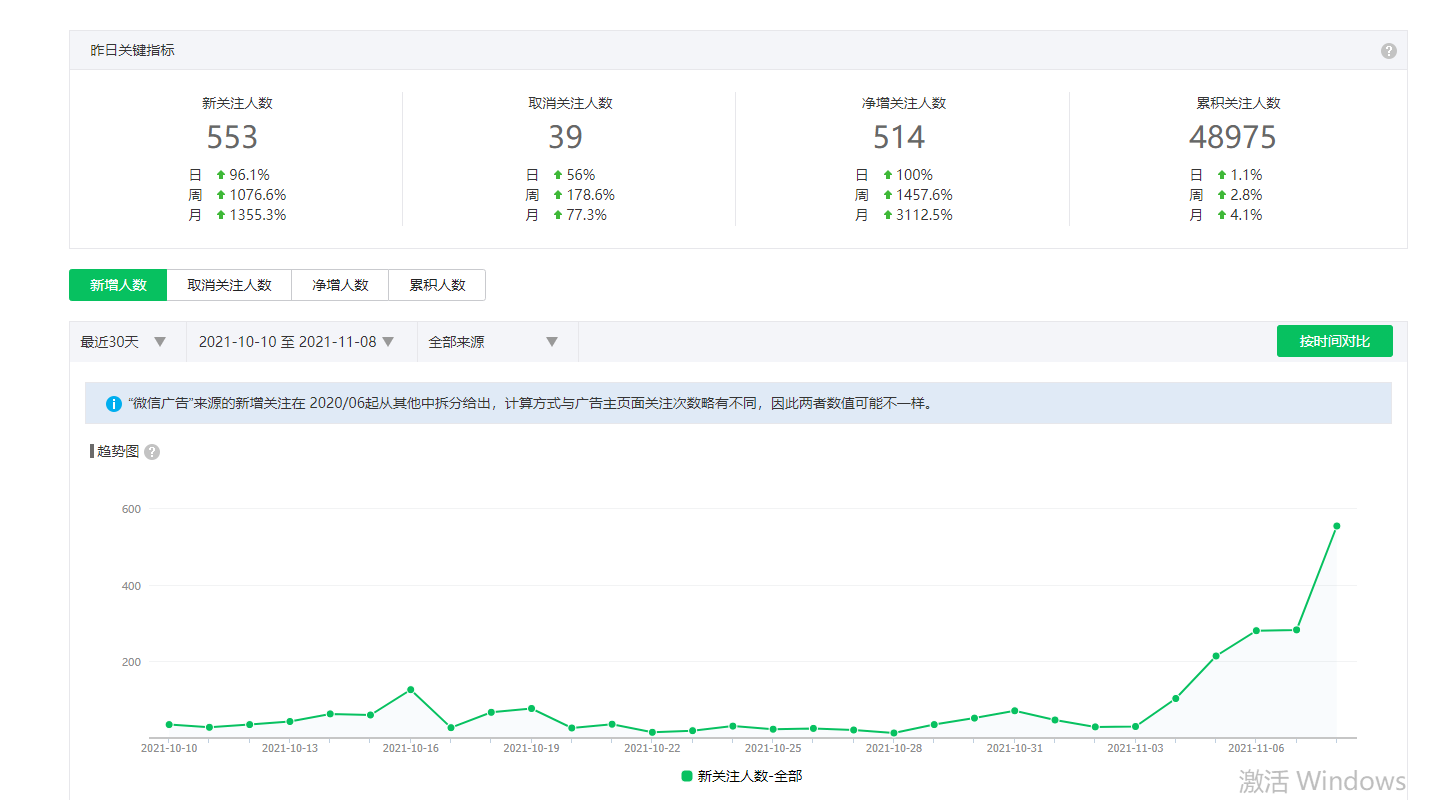The height and width of the screenshot is (800, 1437).
Task: Click the 累积关注人数 value 48975
Action: [x=1233, y=137]
